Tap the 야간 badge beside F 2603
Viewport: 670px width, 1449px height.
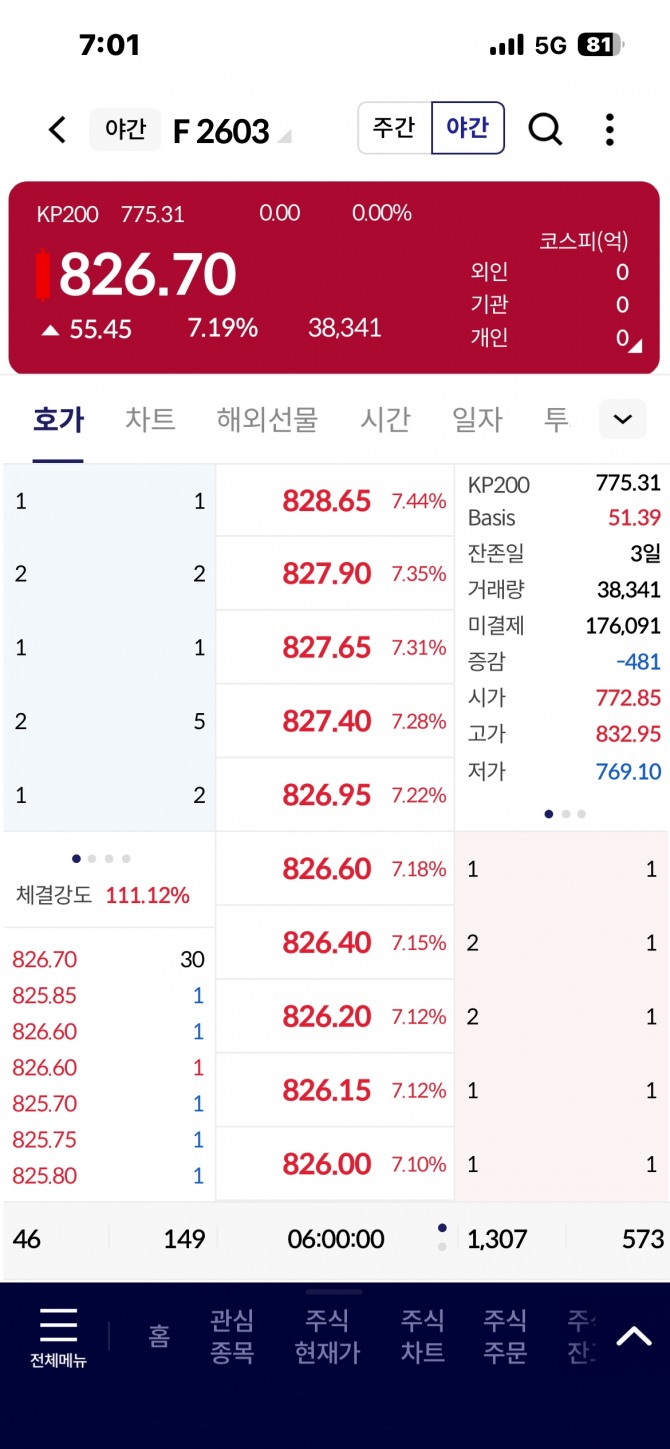[x=125, y=130]
